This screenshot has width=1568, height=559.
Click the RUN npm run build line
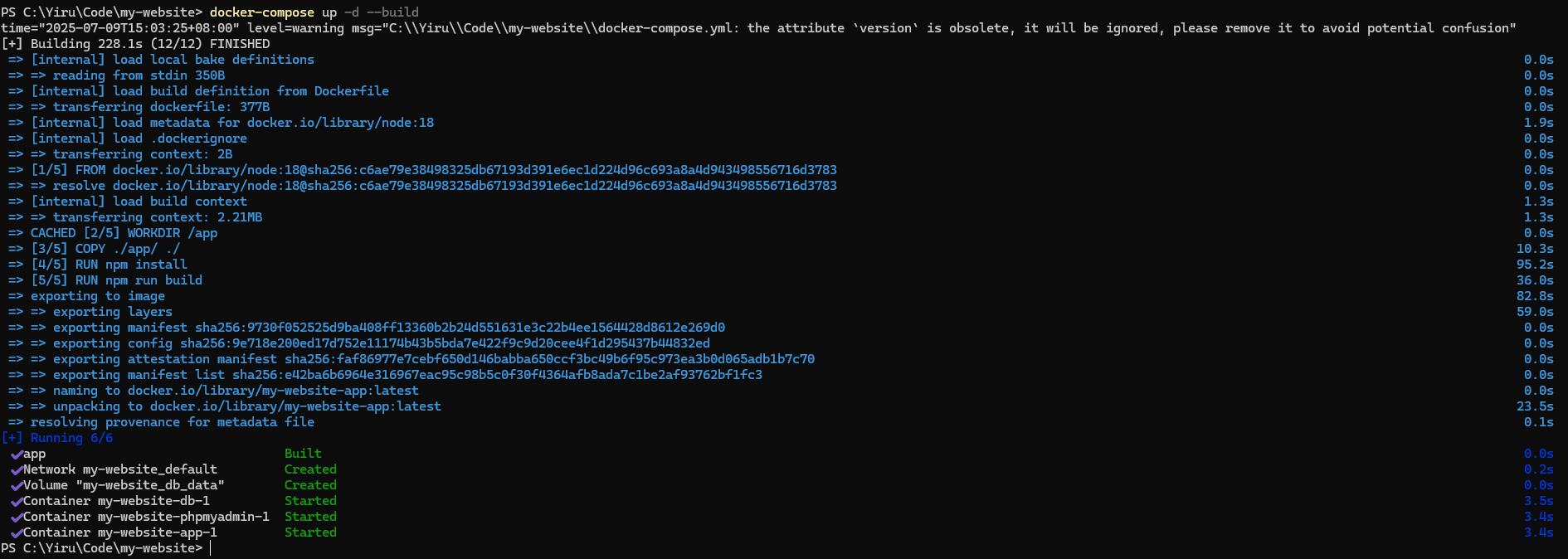116,280
